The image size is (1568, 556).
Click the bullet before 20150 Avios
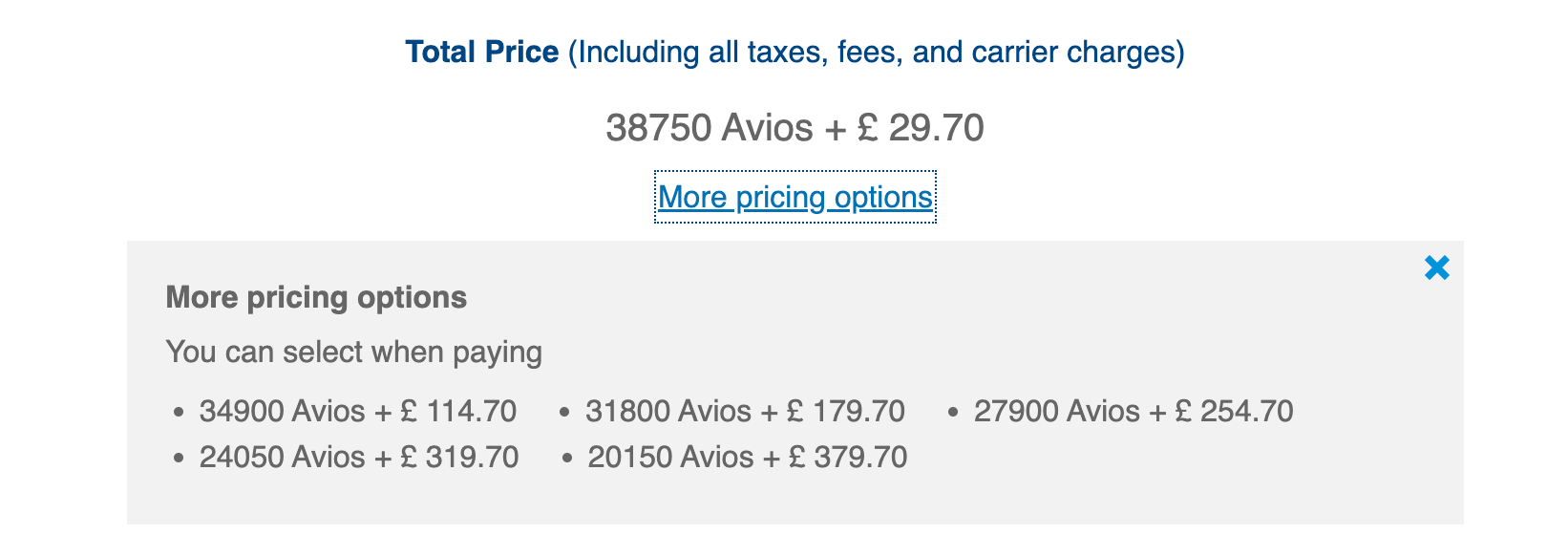(567, 459)
